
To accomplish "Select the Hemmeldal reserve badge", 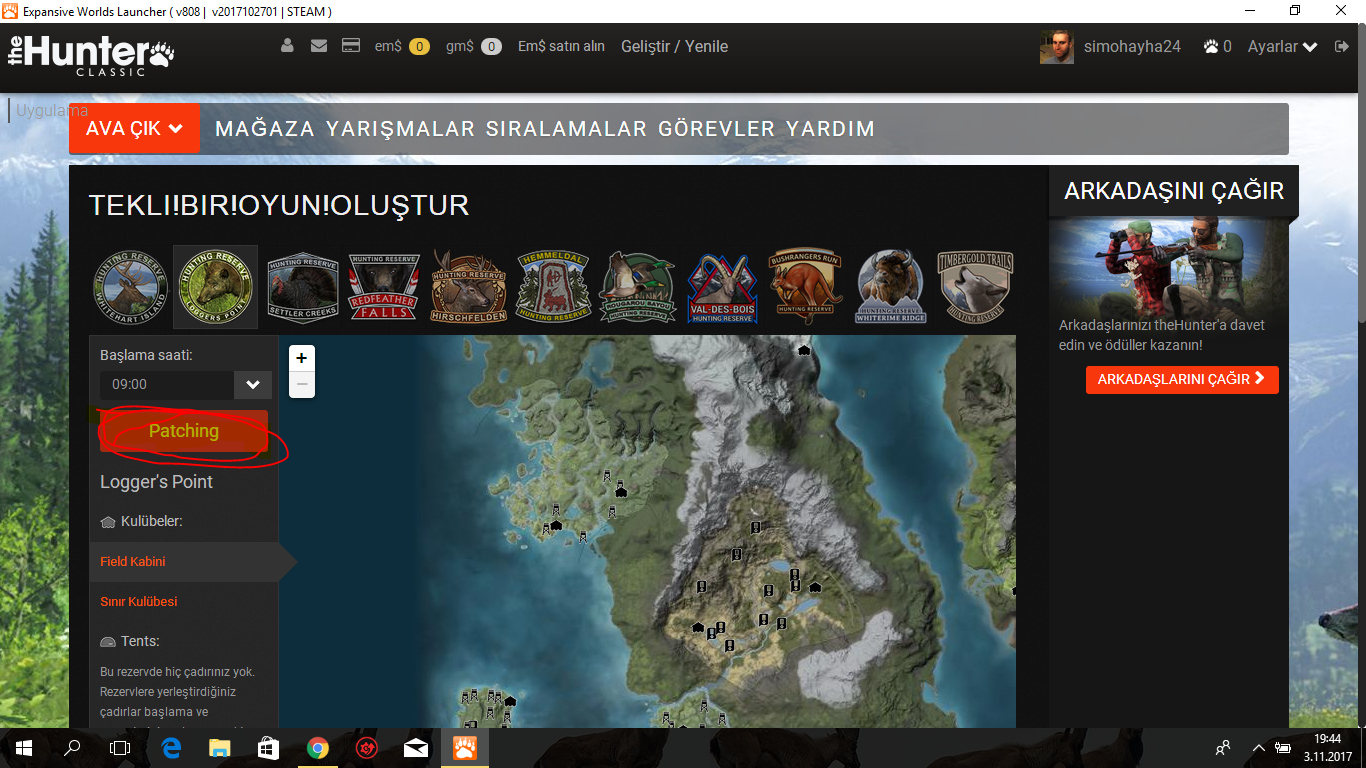I will [554, 287].
